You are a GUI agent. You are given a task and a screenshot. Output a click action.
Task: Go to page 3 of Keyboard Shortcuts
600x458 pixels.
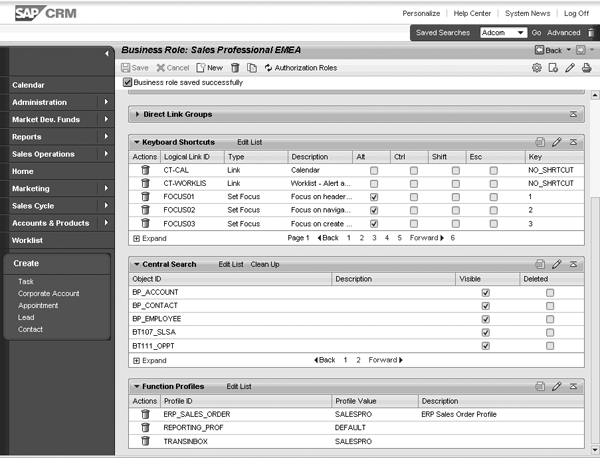[373, 239]
